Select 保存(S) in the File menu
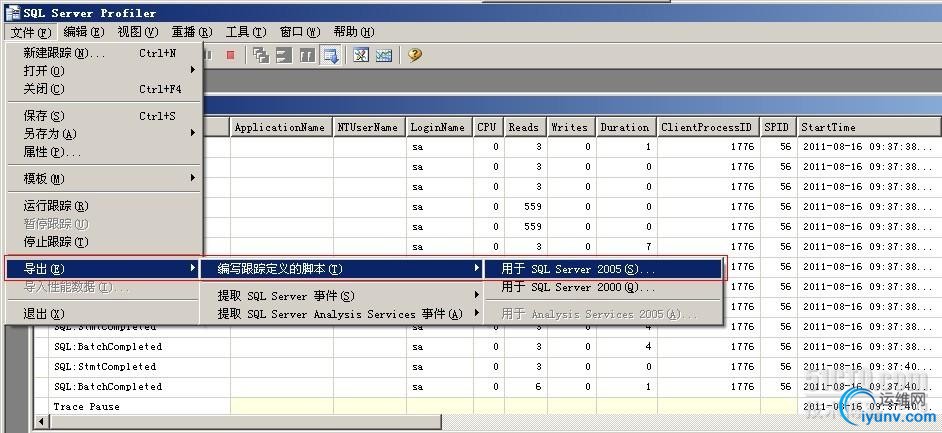The height and width of the screenshot is (433, 942). (103, 116)
